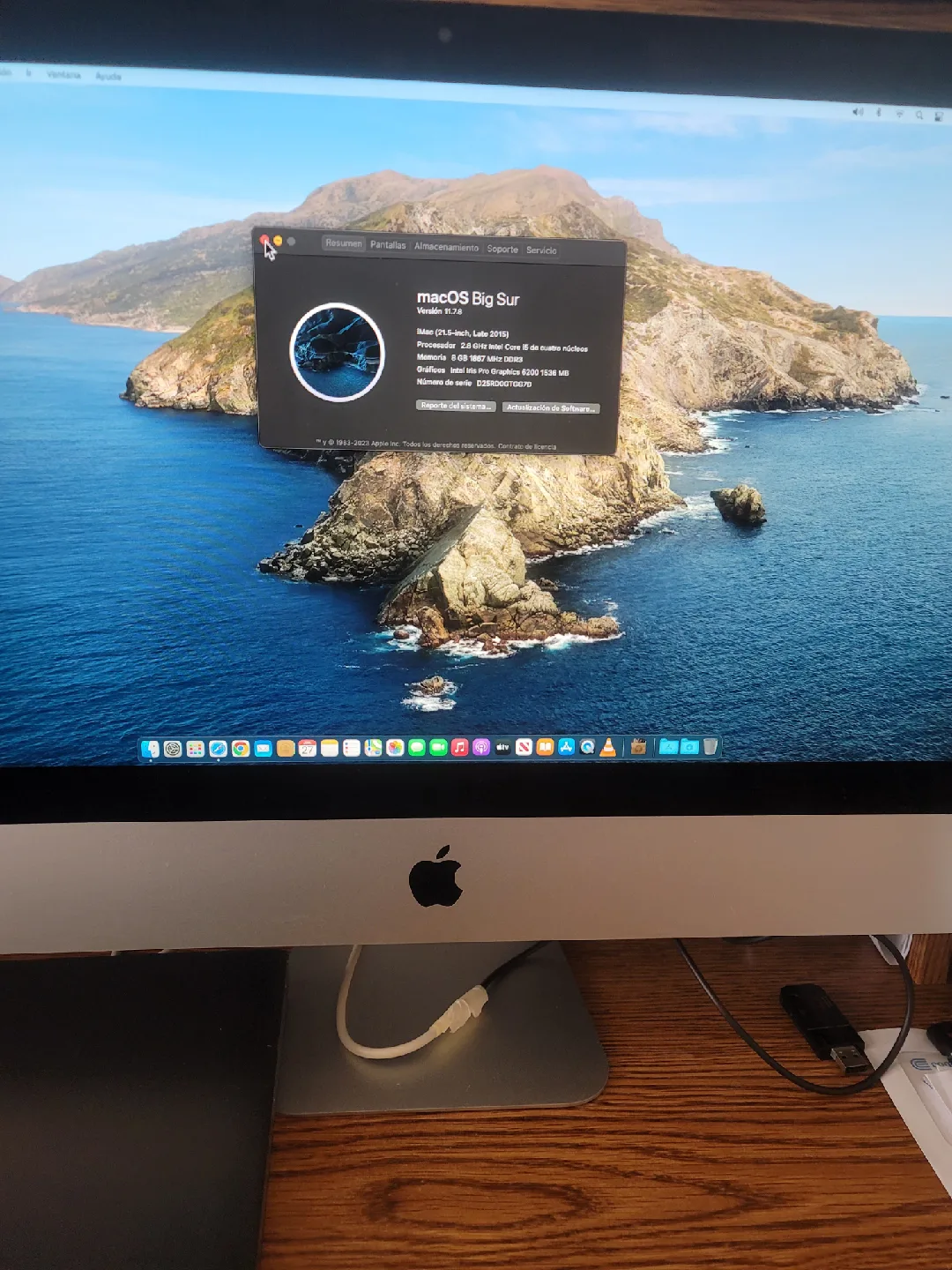The height and width of the screenshot is (1270, 952).
Task: Open the Trash in the dock
Action: tap(710, 747)
